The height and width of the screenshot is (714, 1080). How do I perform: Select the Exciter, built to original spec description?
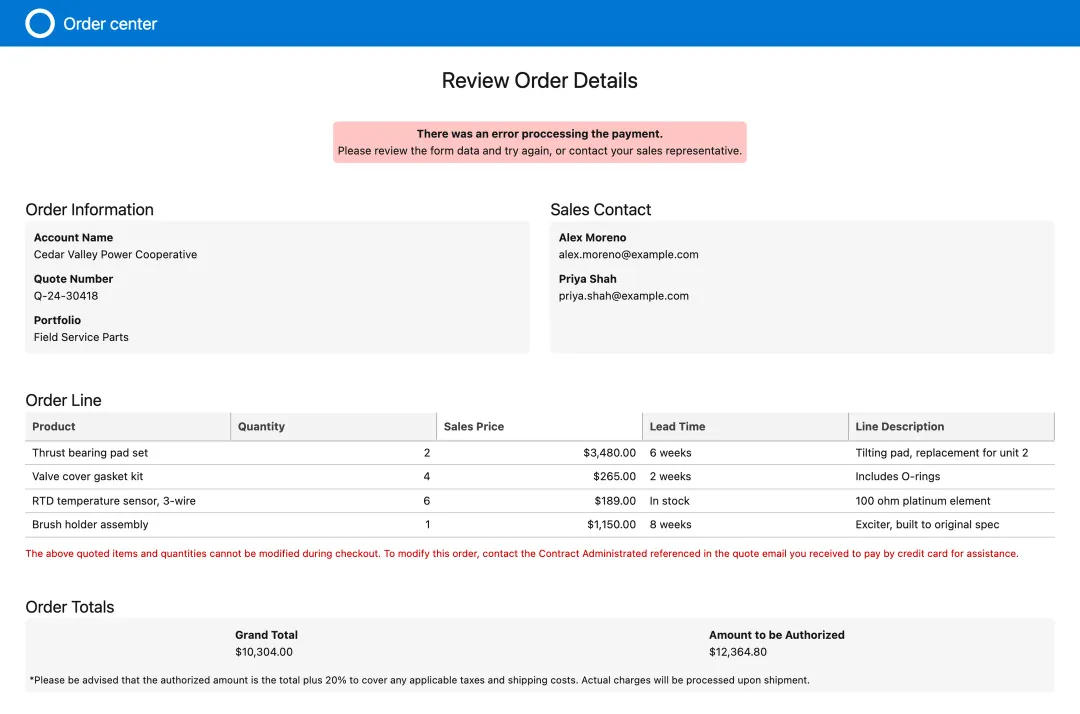[x=927, y=525]
